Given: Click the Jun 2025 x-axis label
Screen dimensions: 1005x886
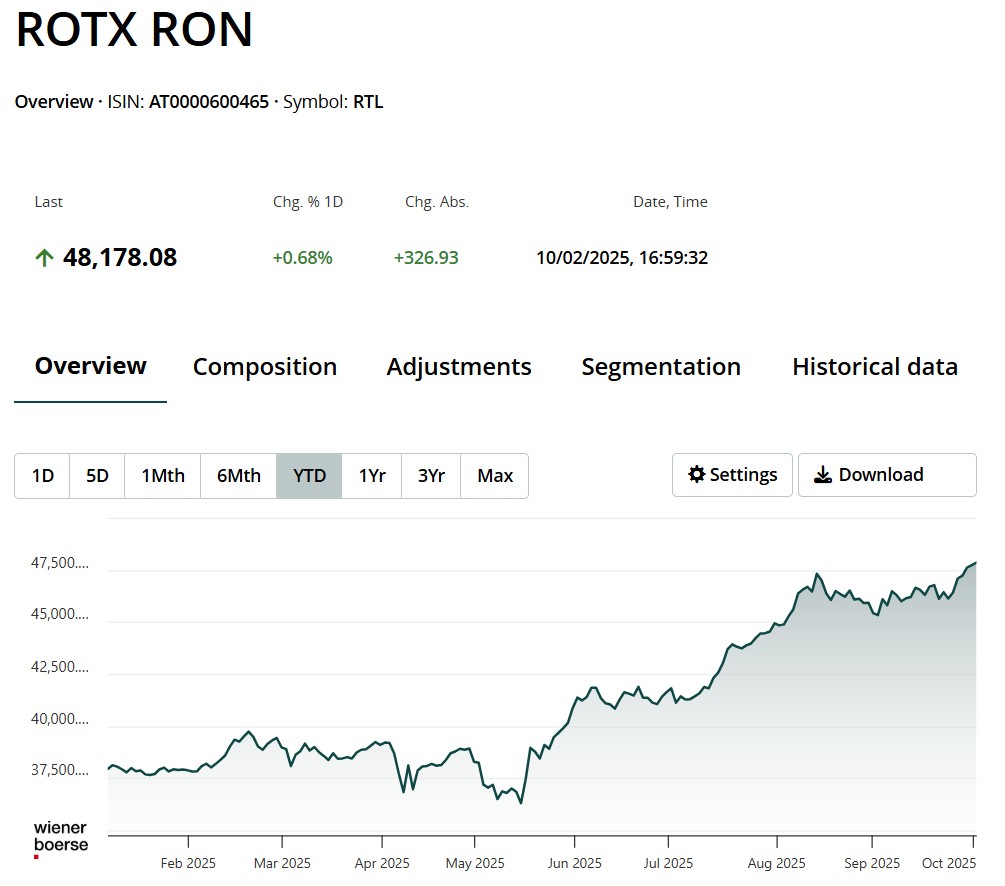Looking at the screenshot, I should click(x=574, y=863).
